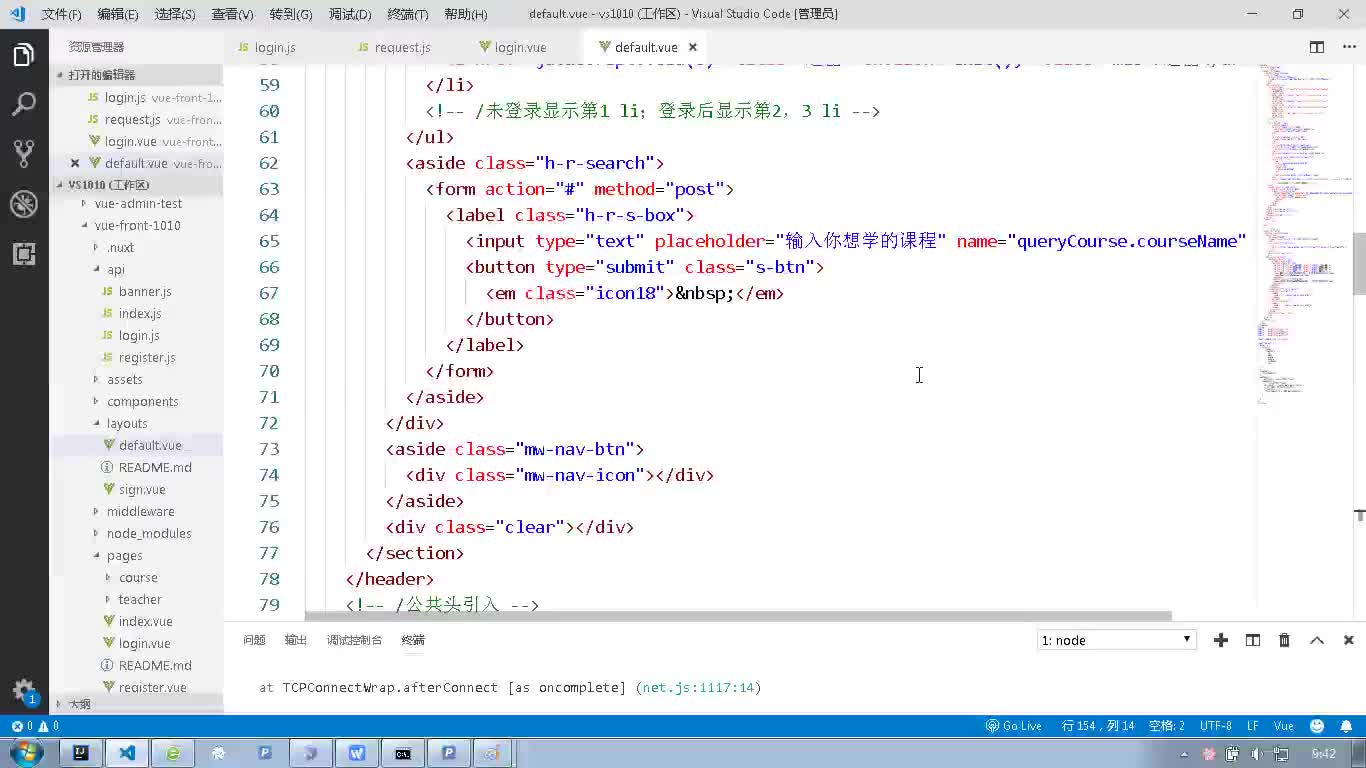Image resolution: width=1366 pixels, height=768 pixels.
Task: Switch to the 调试控制台 panel tab
Action: coord(354,640)
